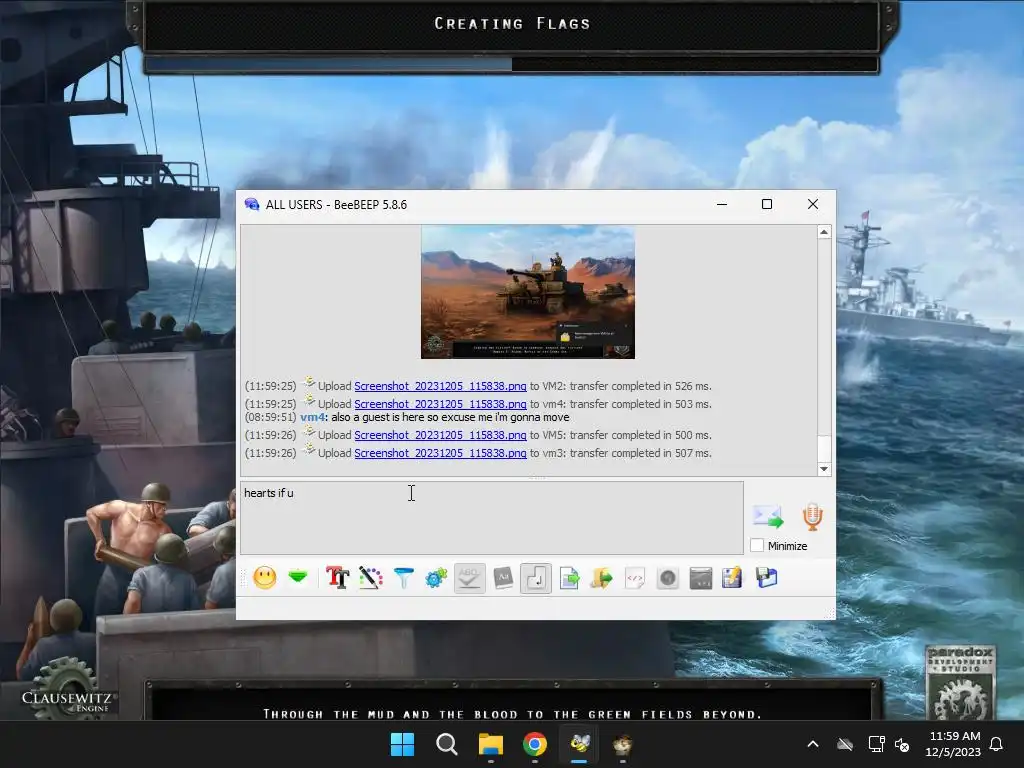
Task: Choose the chat font color pencil icon
Action: click(x=371, y=578)
